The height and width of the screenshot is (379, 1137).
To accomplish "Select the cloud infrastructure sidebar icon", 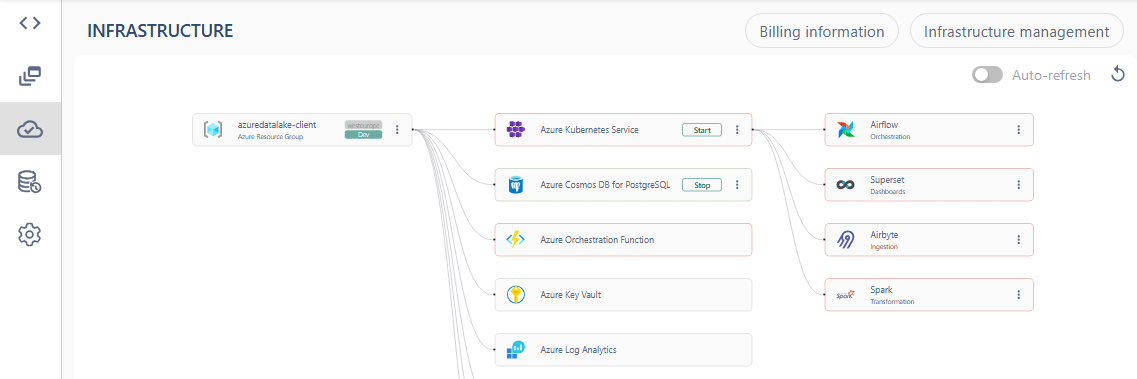I will (30, 129).
